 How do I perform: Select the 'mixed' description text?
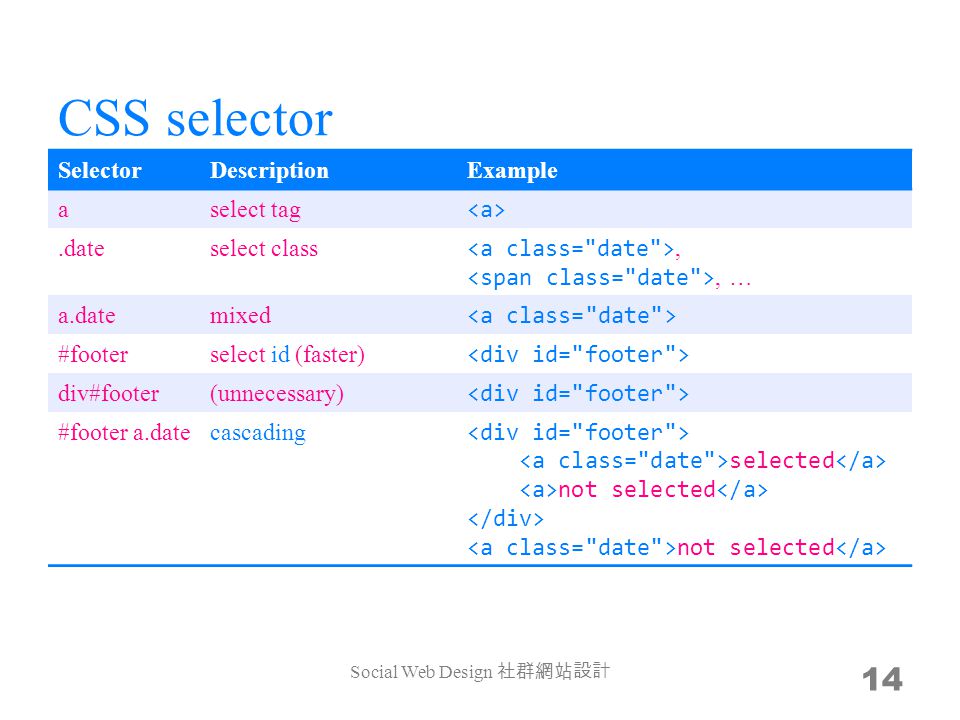pos(240,316)
